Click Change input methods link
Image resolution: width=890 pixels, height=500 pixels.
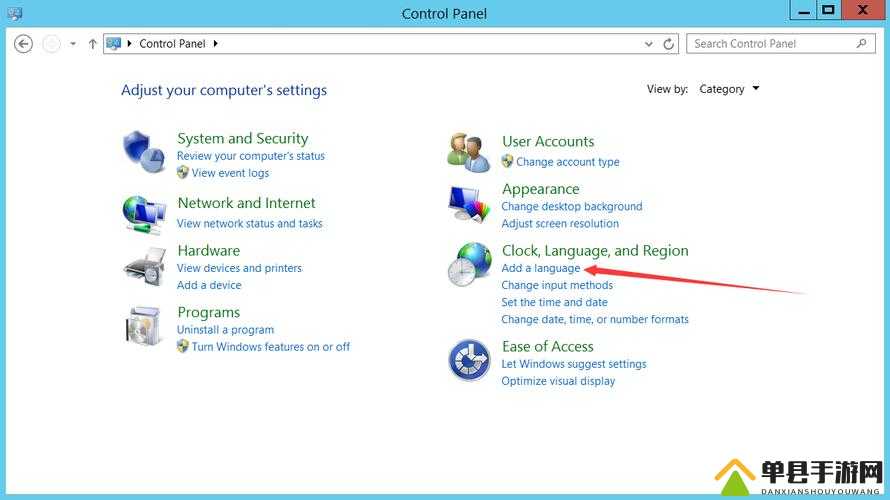(557, 285)
